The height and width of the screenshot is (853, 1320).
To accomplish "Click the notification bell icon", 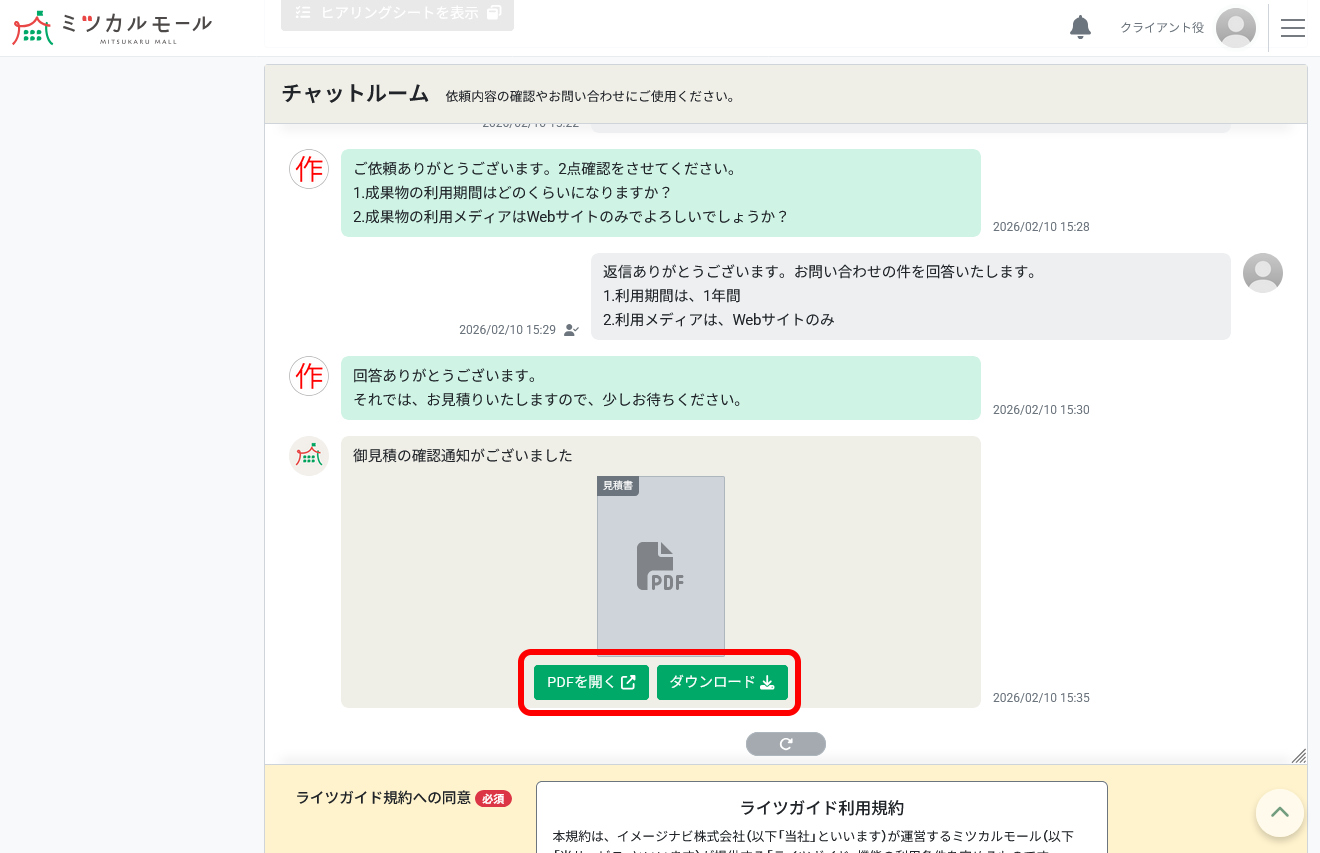I will (x=1080, y=28).
